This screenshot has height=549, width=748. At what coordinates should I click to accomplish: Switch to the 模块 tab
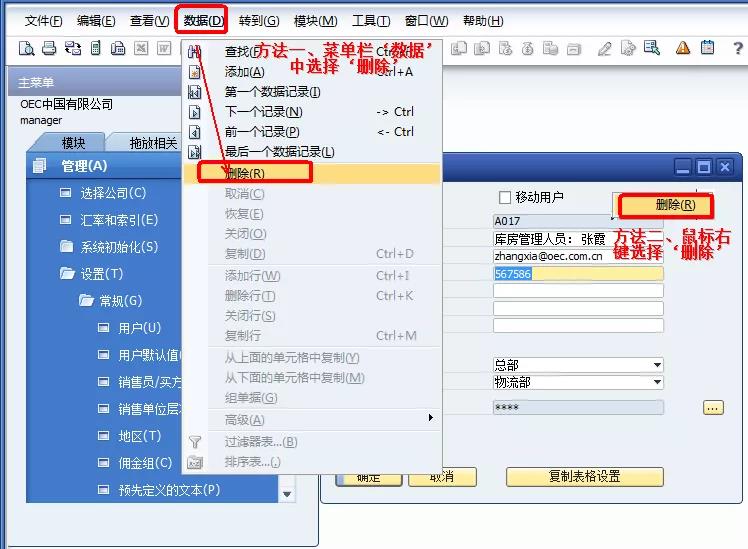(x=73, y=143)
